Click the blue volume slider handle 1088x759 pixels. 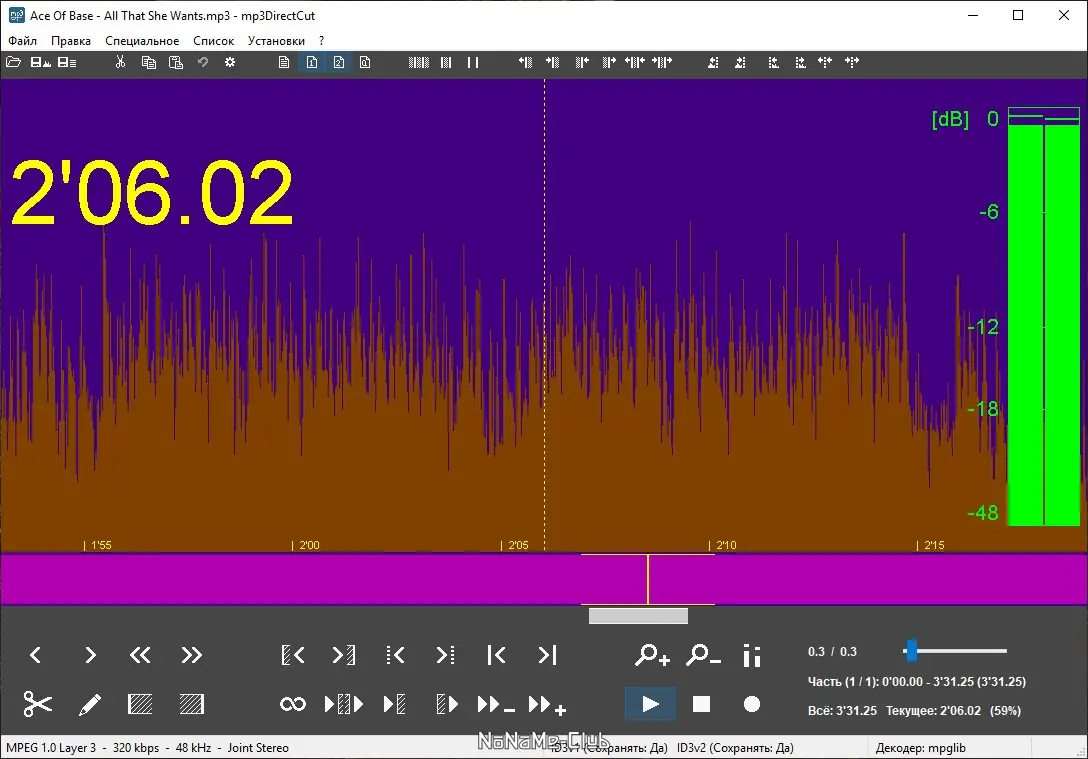tap(912, 651)
